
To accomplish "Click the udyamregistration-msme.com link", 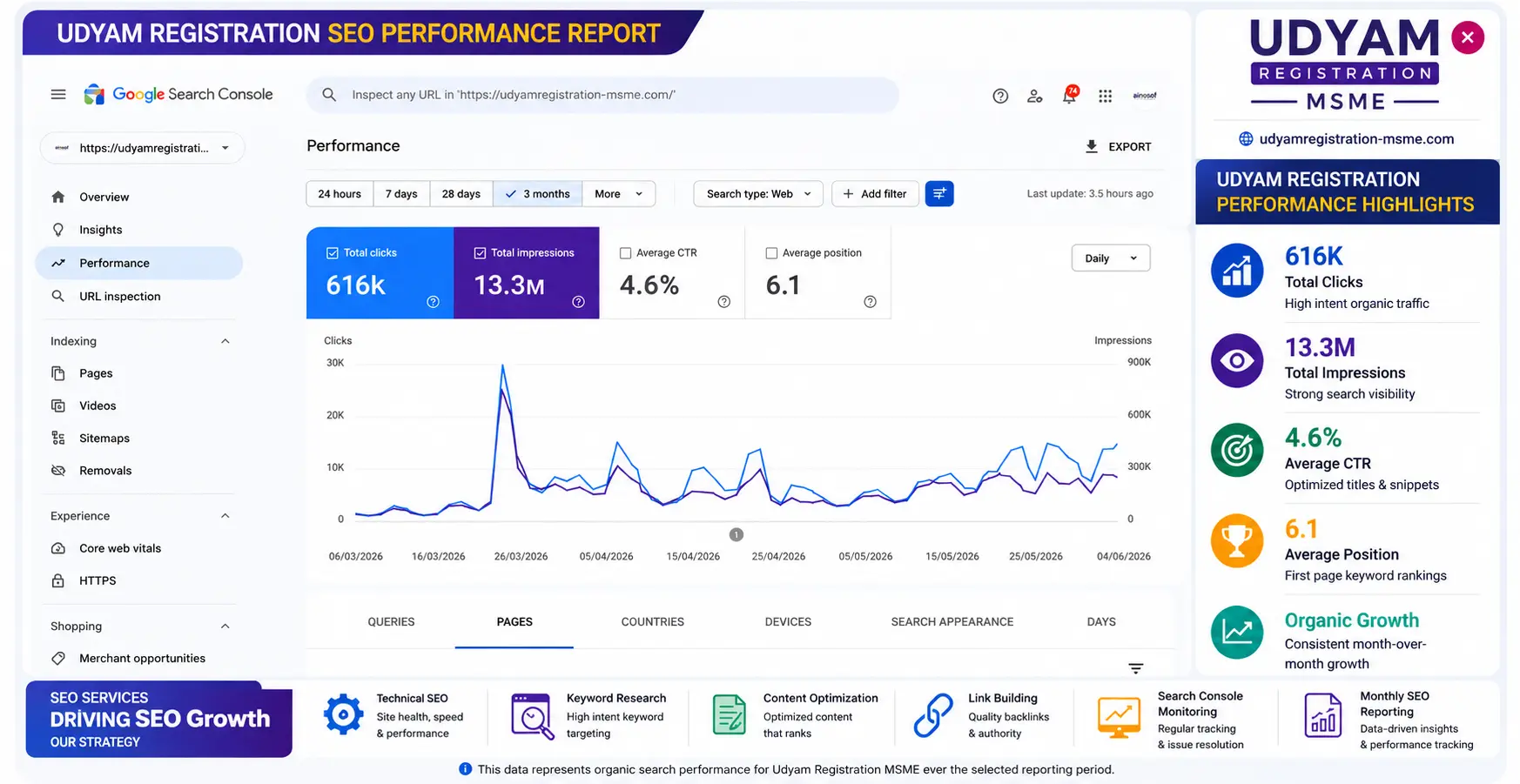I will point(1356,138).
